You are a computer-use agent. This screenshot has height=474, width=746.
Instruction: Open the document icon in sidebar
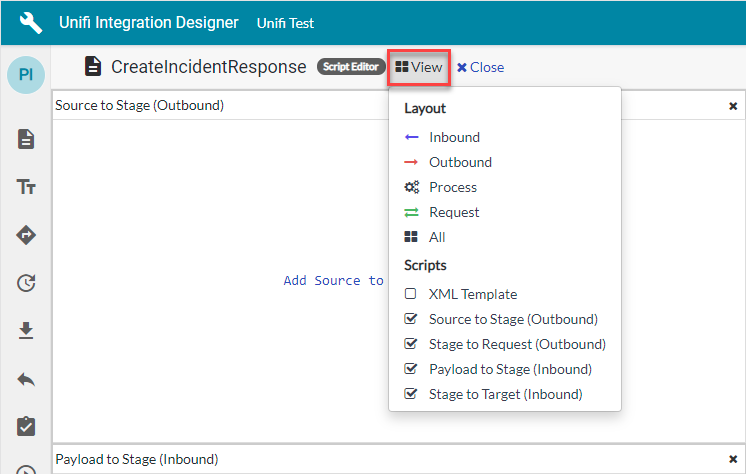tap(26, 139)
